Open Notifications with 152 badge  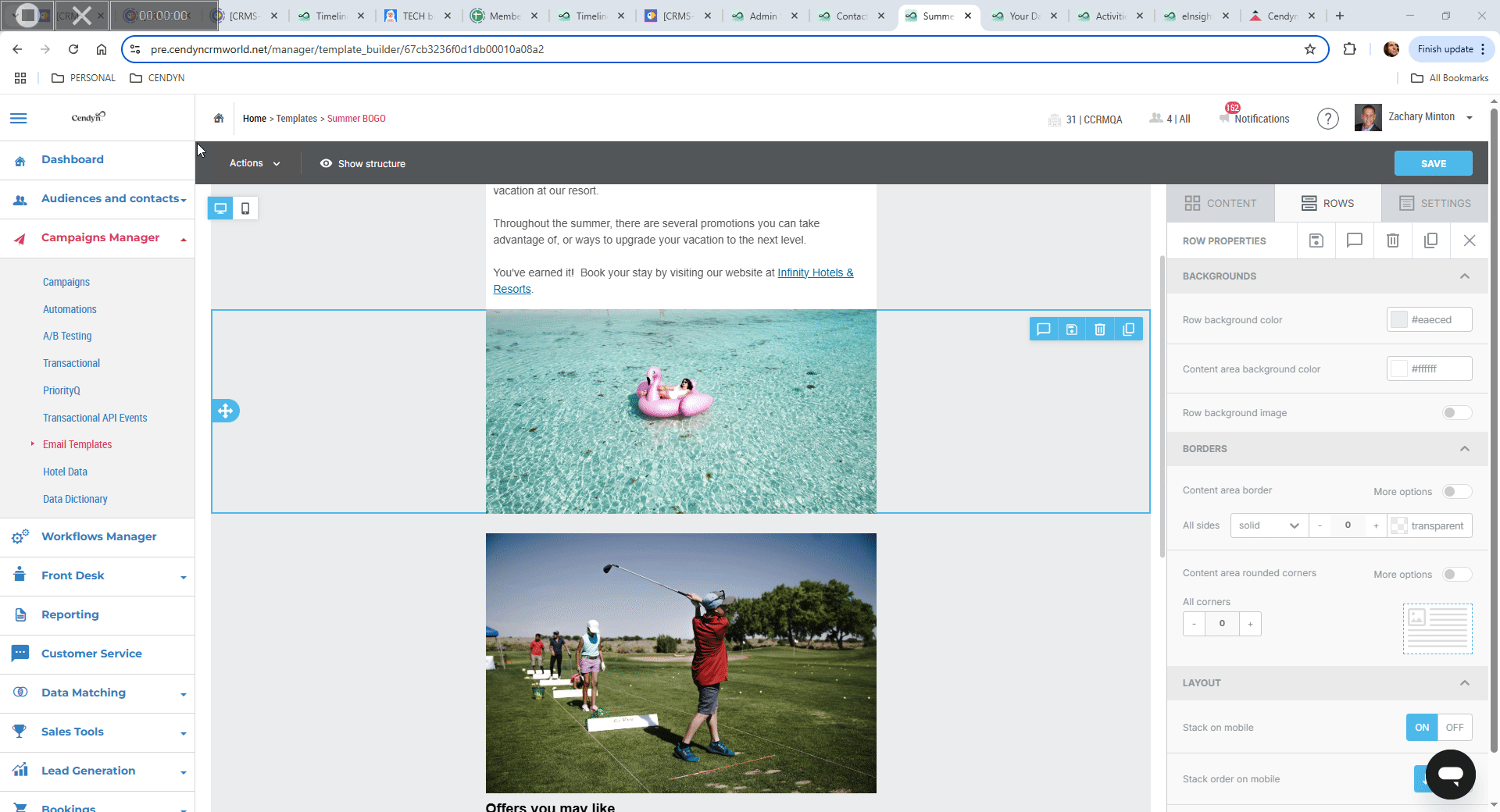(1254, 117)
